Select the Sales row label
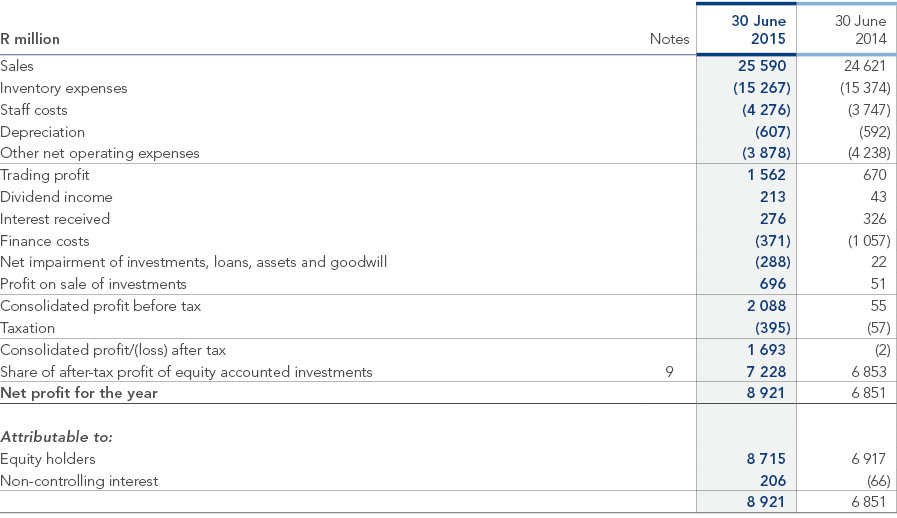Screen dimensions: 897x518 17,66
